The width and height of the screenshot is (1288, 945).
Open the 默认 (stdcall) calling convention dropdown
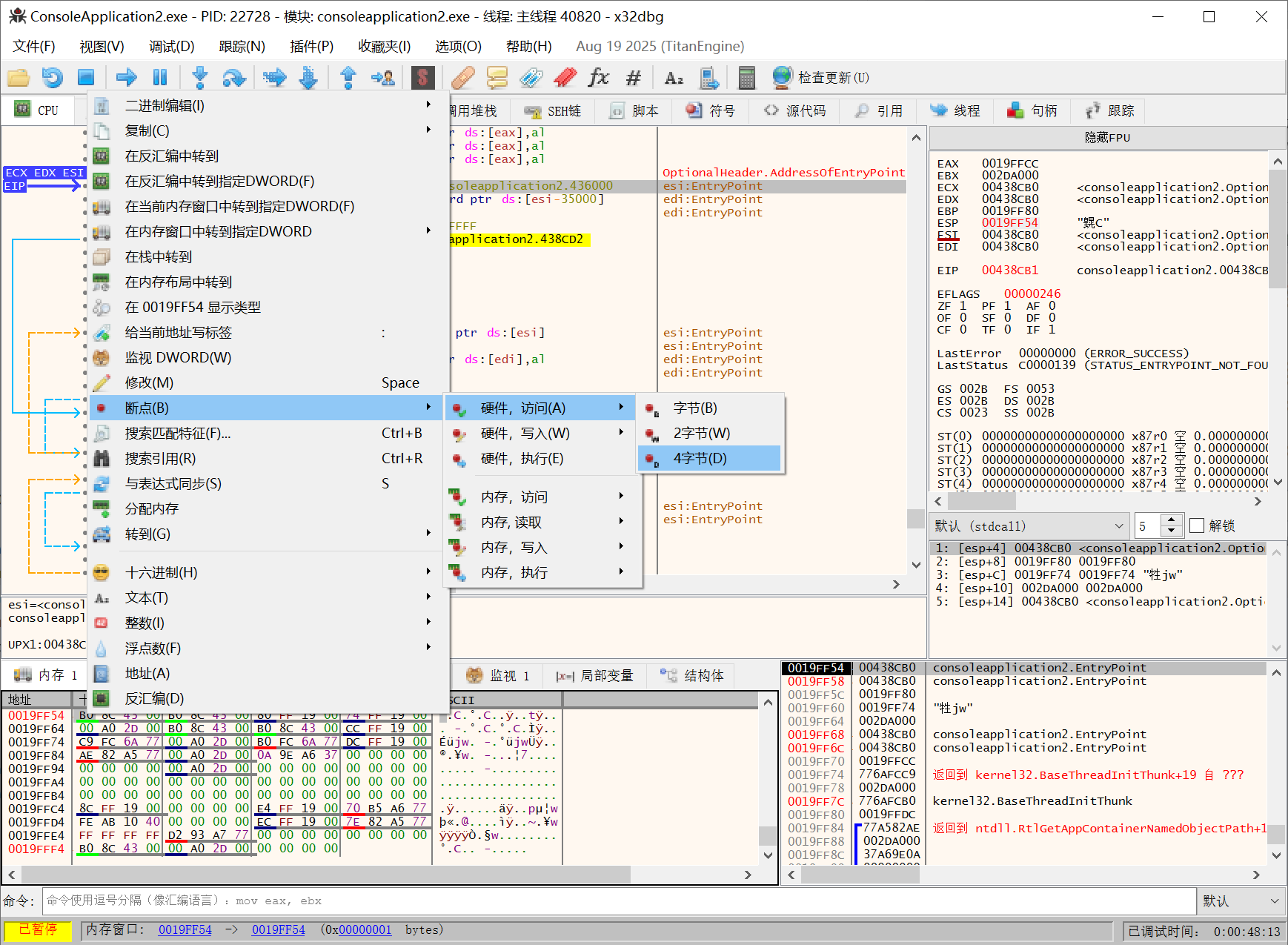pyautogui.click(x=1029, y=526)
